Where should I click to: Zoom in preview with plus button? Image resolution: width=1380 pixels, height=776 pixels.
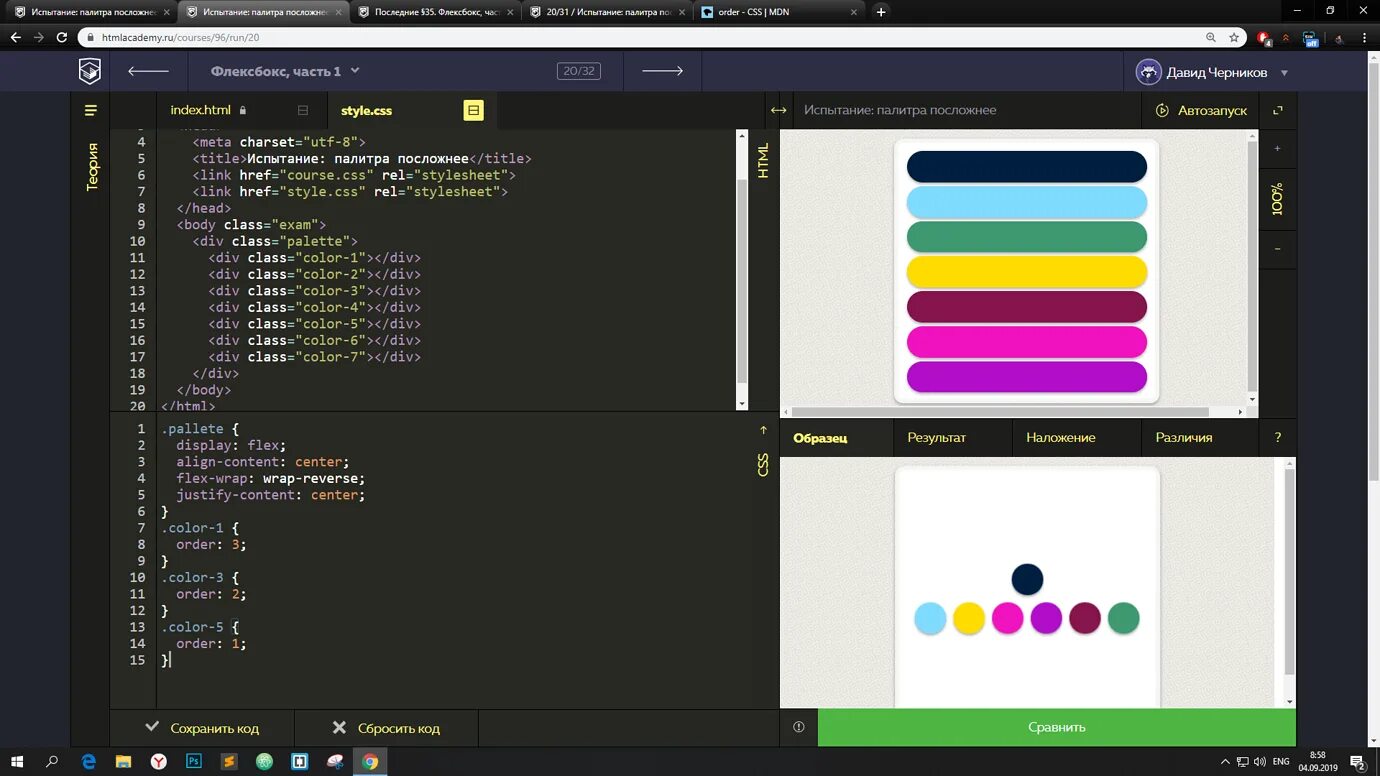(1277, 149)
